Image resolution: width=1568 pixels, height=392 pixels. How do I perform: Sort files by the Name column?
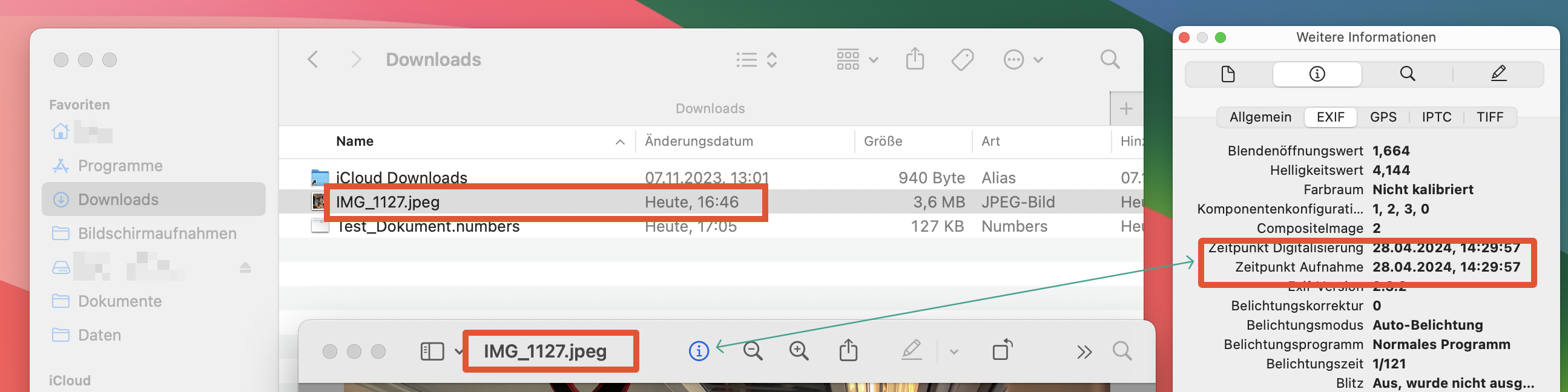point(355,141)
